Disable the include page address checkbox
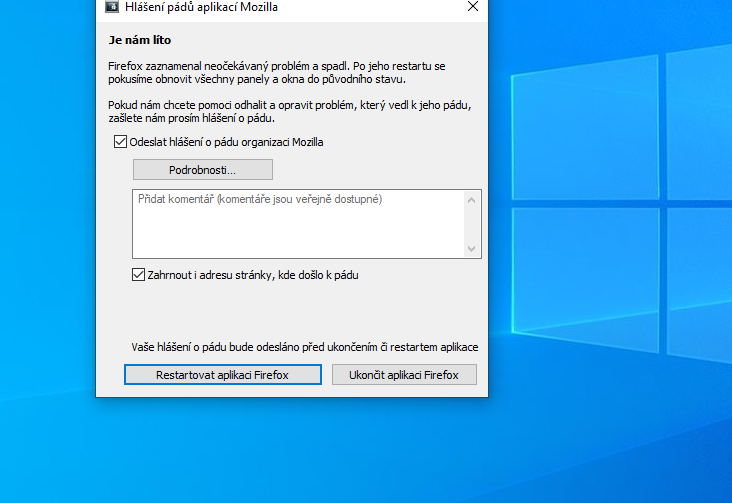 tap(139, 275)
